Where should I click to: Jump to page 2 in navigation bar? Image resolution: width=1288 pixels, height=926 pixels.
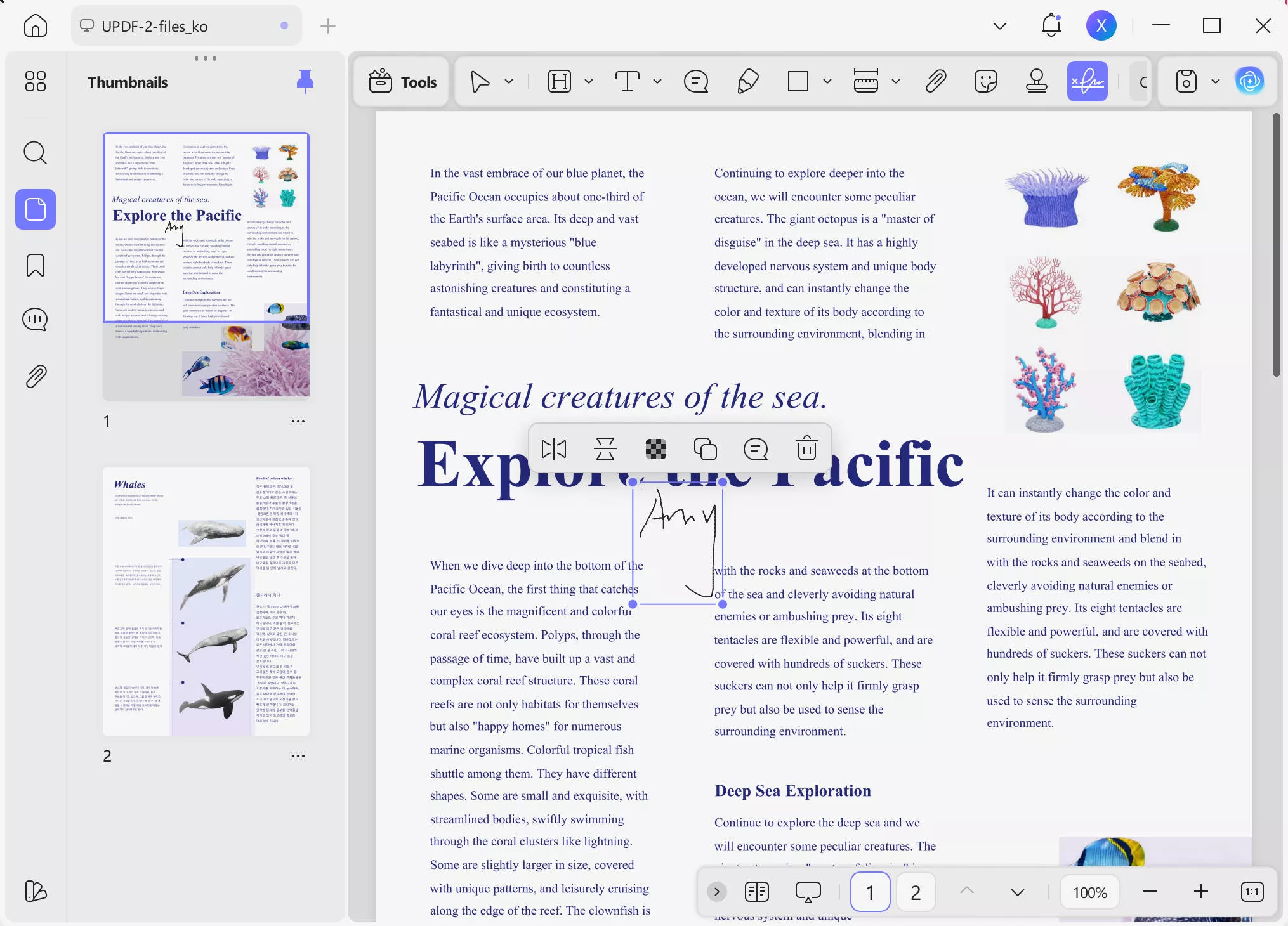[x=915, y=892]
